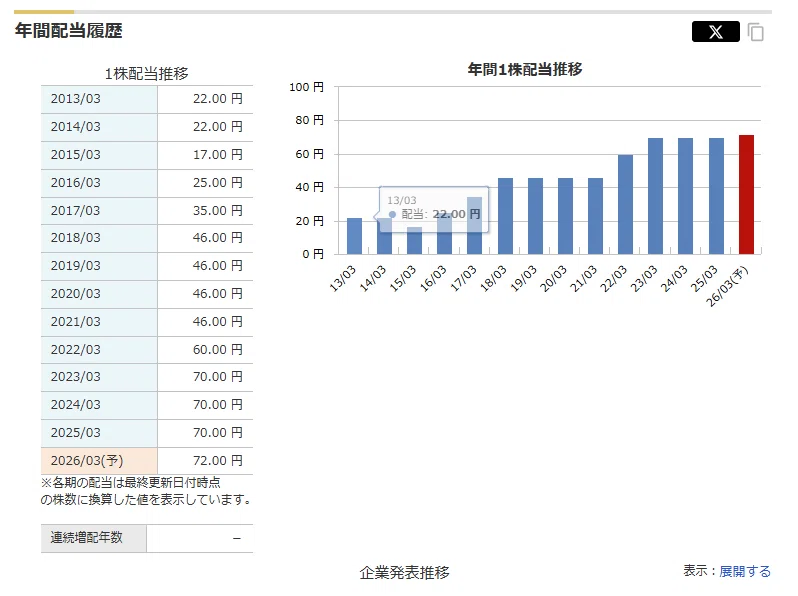The image size is (798, 596).
Task: Click the 18/03 chart bar
Action: (505, 216)
